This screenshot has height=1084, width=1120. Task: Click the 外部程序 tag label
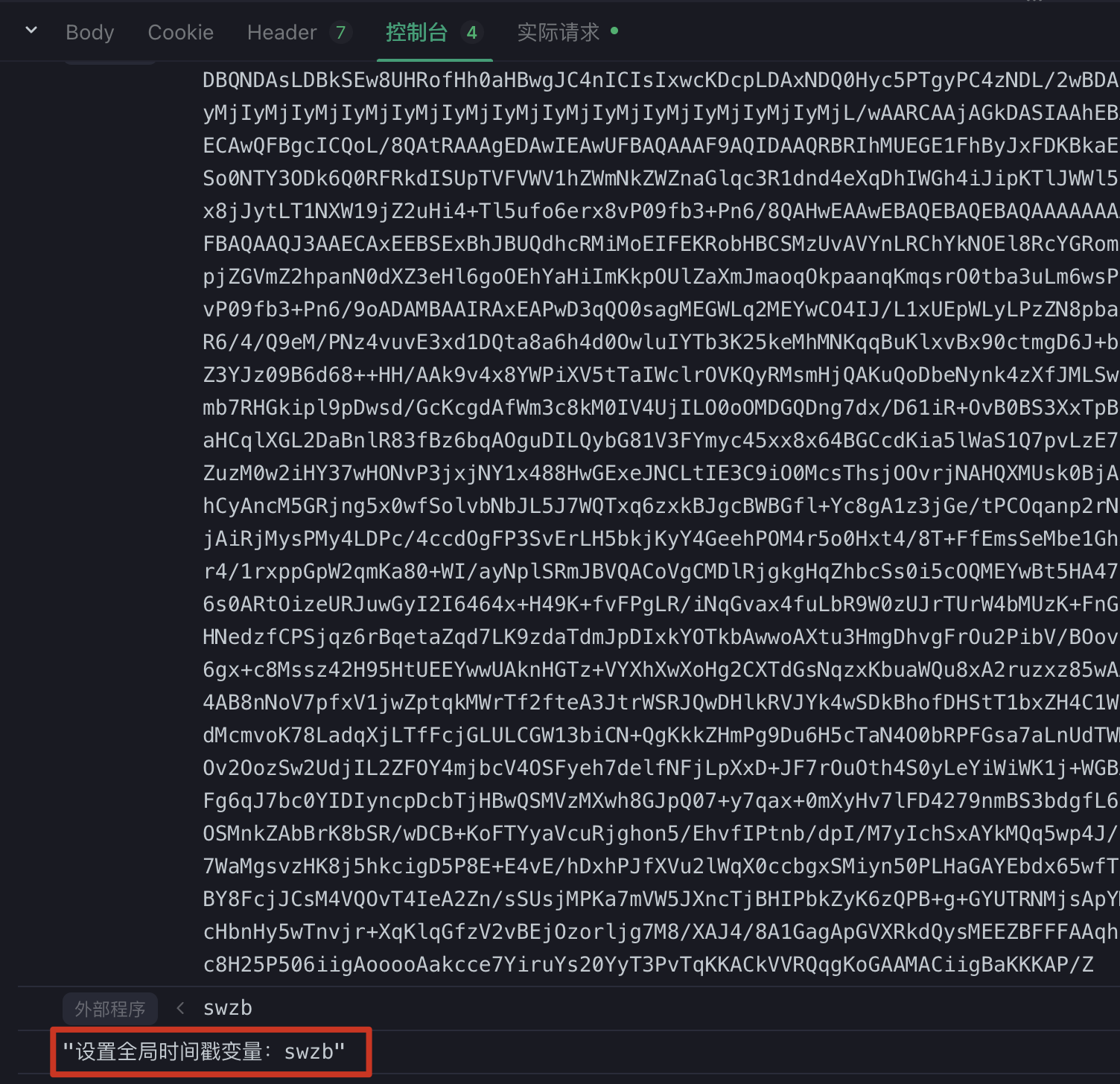pos(109,1009)
